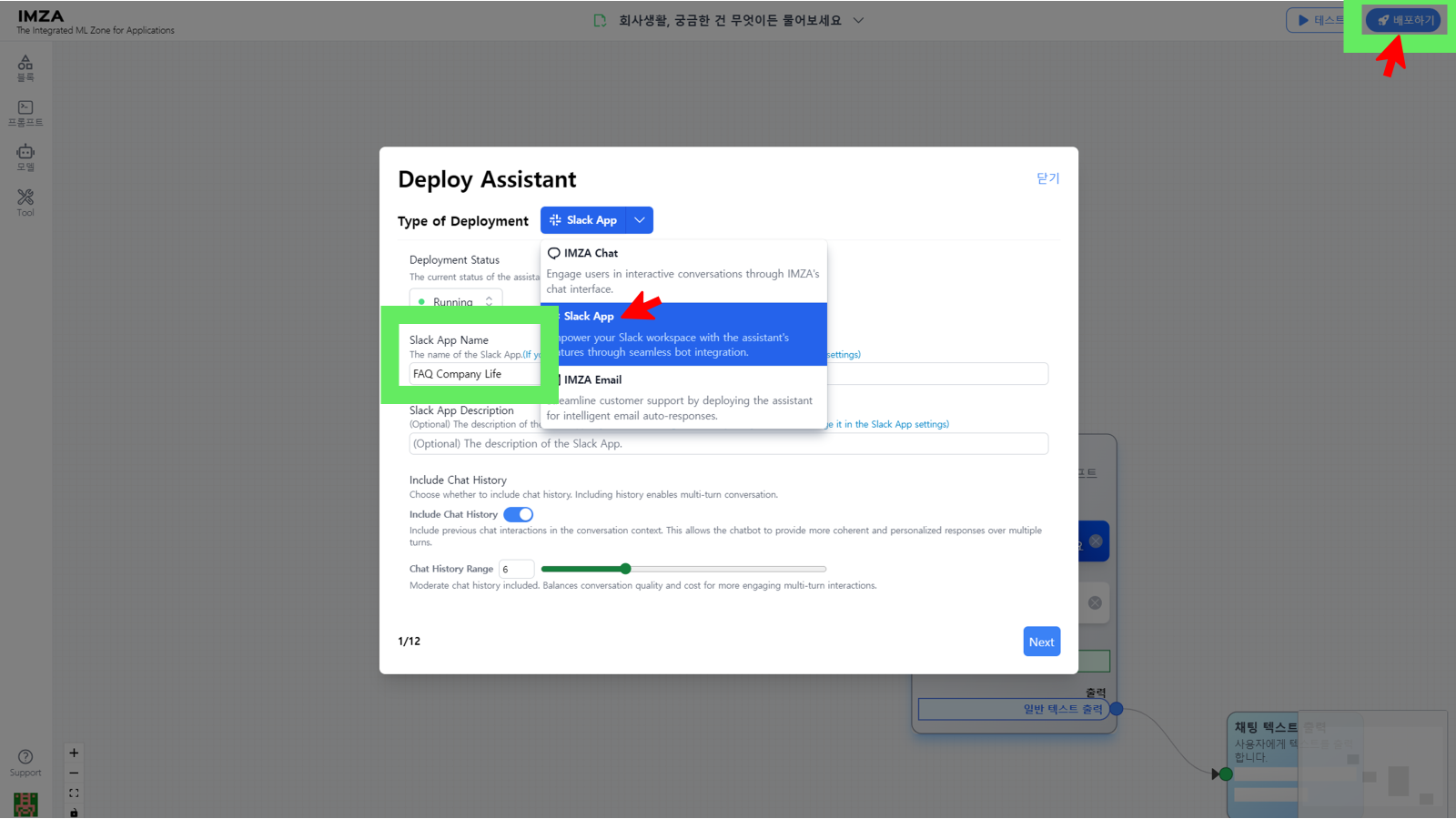Open the Support help icon
The height and width of the screenshot is (819, 1456).
click(25, 763)
